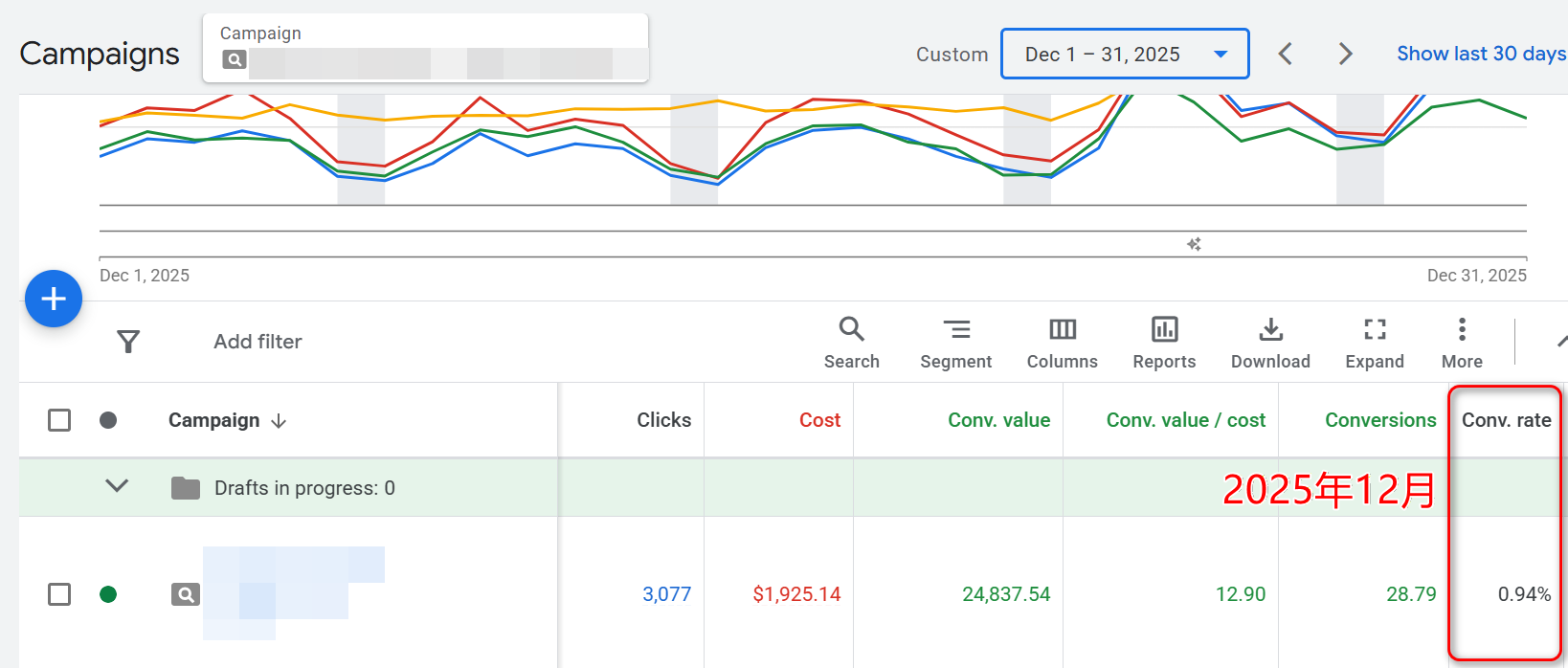Open the Dec 1 – 31, 2025 date dropdown
The image size is (1568, 668).
tap(1125, 54)
